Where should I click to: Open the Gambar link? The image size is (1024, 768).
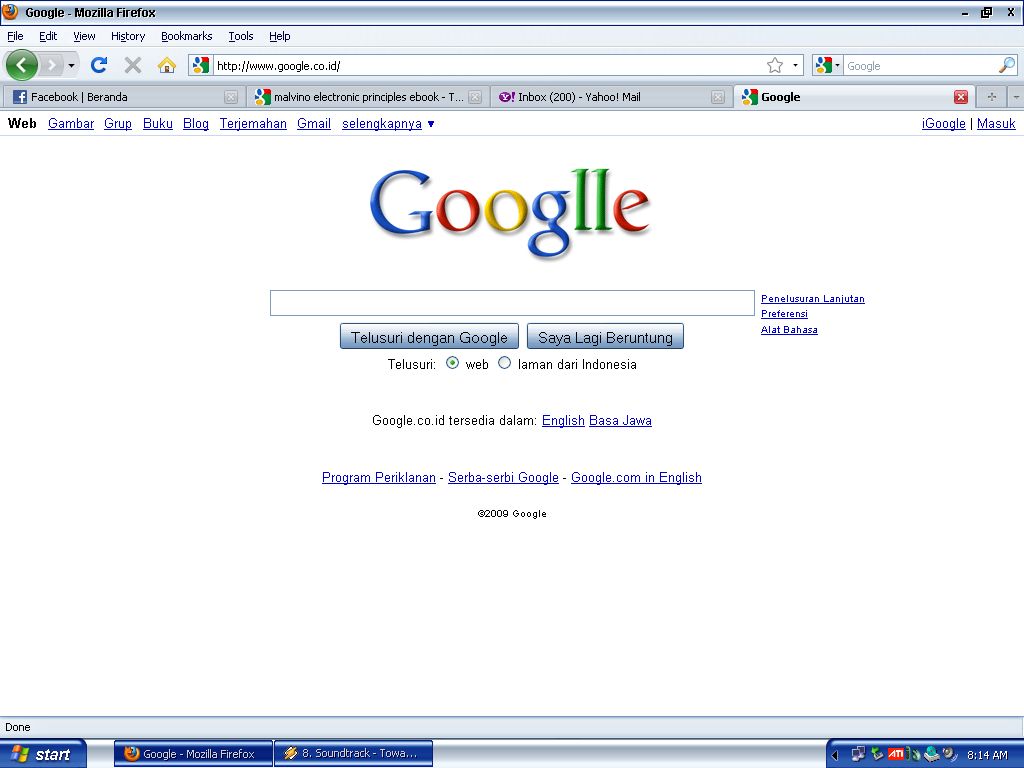71,123
